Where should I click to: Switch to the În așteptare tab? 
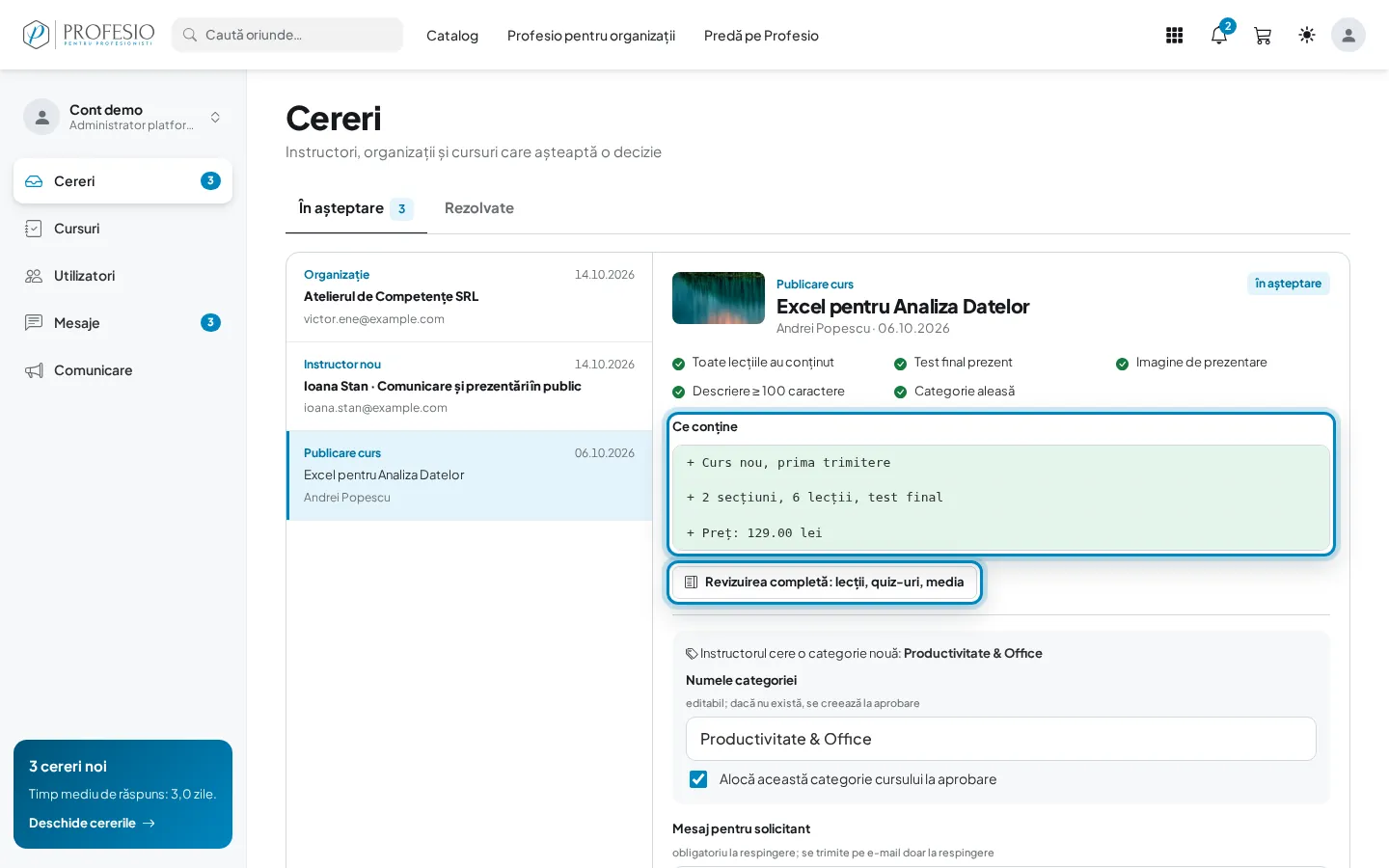pyautogui.click(x=356, y=208)
